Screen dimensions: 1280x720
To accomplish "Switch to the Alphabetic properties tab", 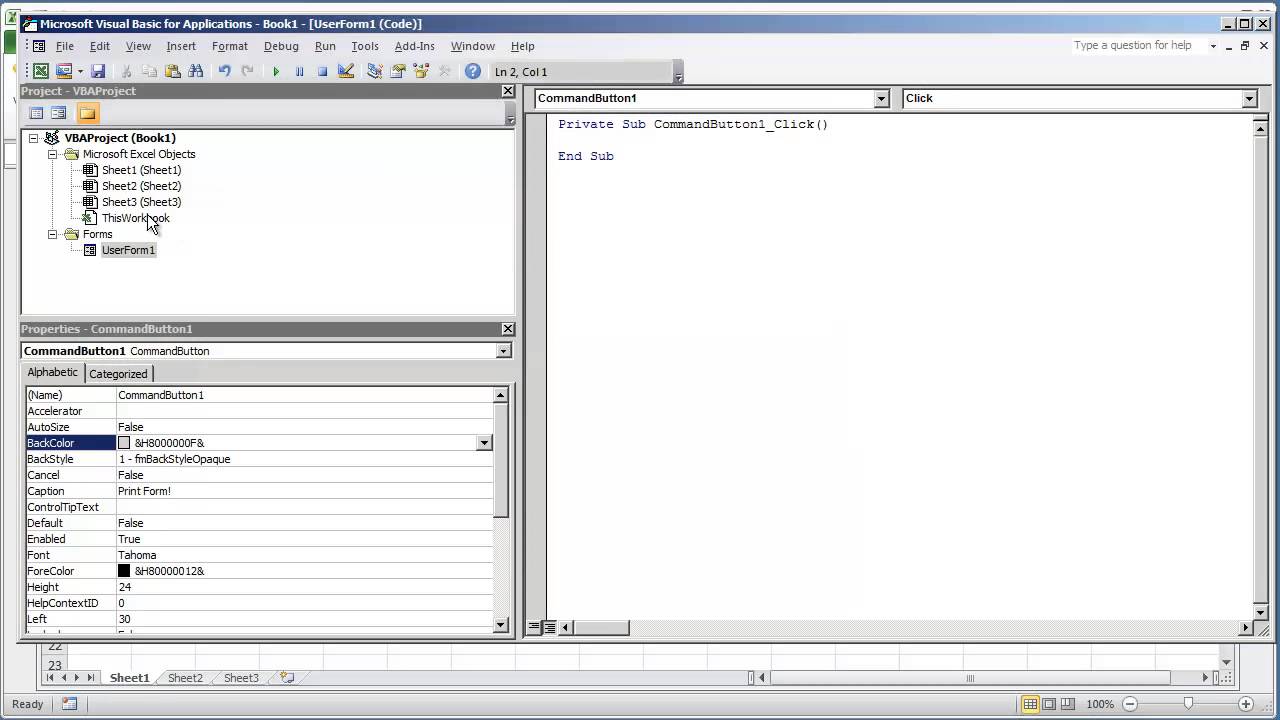I will 52,372.
